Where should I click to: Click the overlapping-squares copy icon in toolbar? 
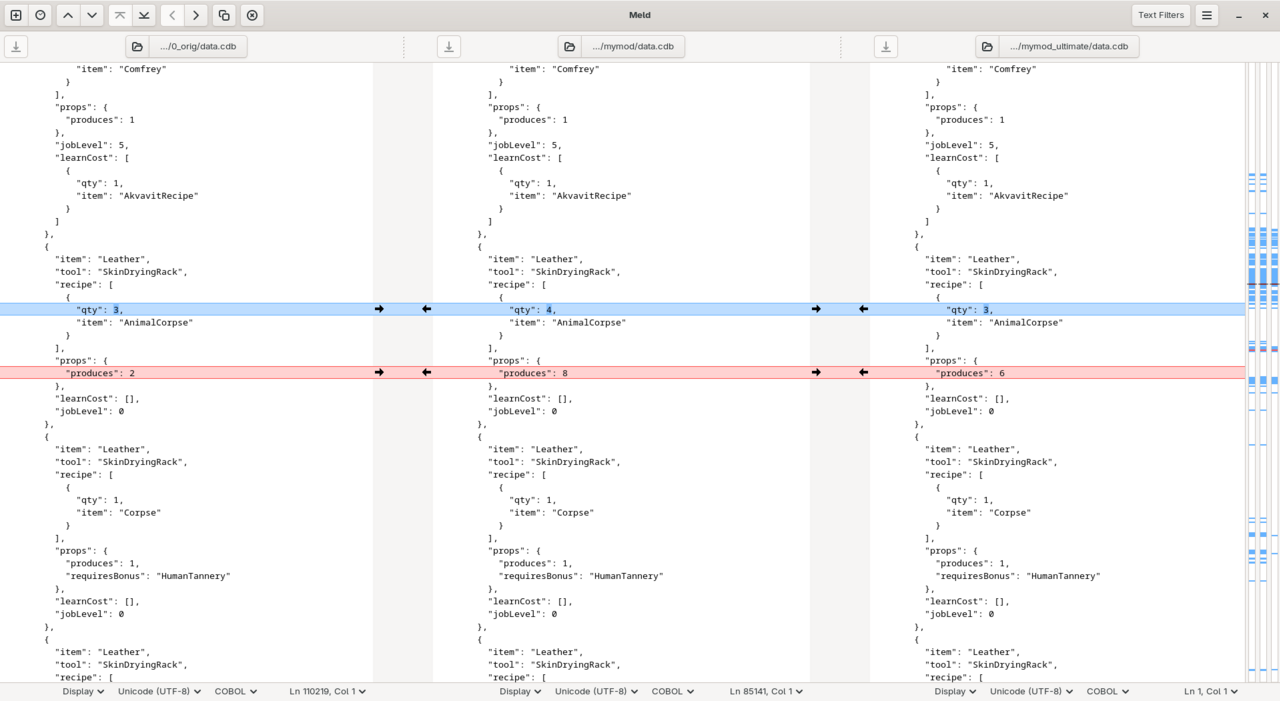click(224, 15)
